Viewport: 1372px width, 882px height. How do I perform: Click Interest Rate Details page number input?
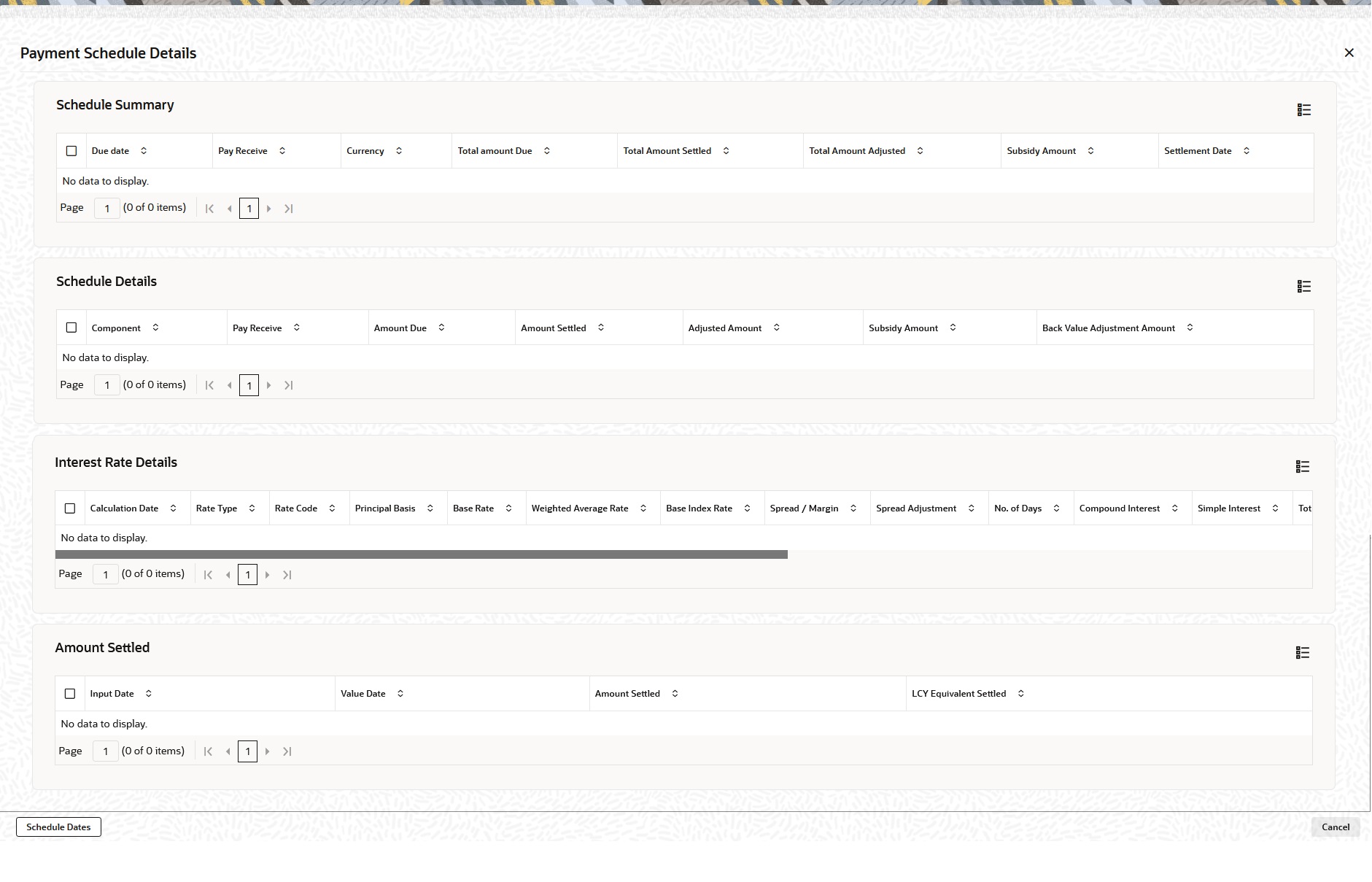pyautogui.click(x=106, y=575)
